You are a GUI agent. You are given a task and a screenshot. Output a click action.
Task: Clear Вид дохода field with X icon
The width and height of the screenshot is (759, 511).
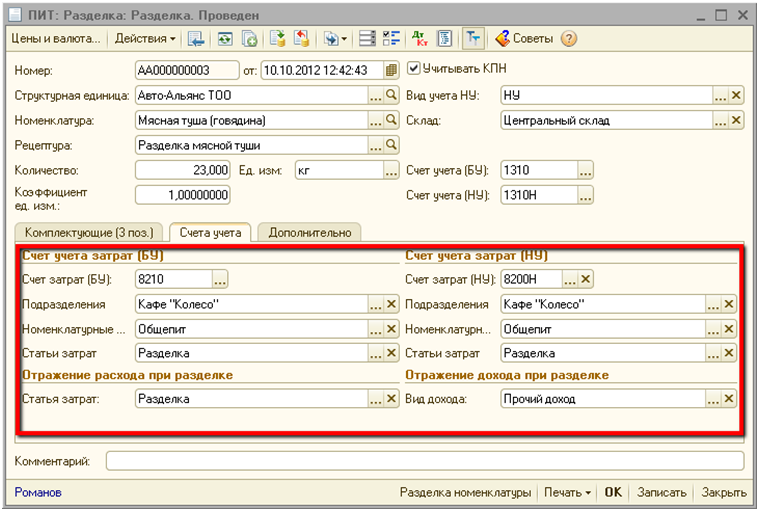pos(729,398)
